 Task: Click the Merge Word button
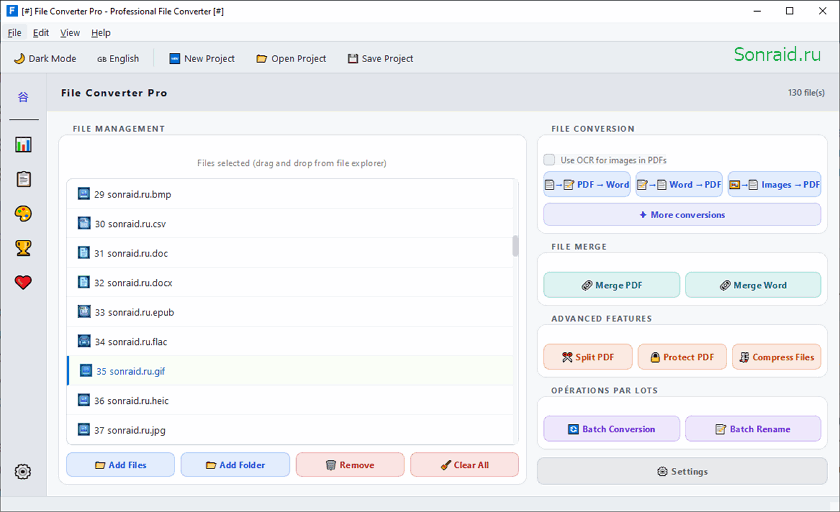pyautogui.click(x=753, y=285)
